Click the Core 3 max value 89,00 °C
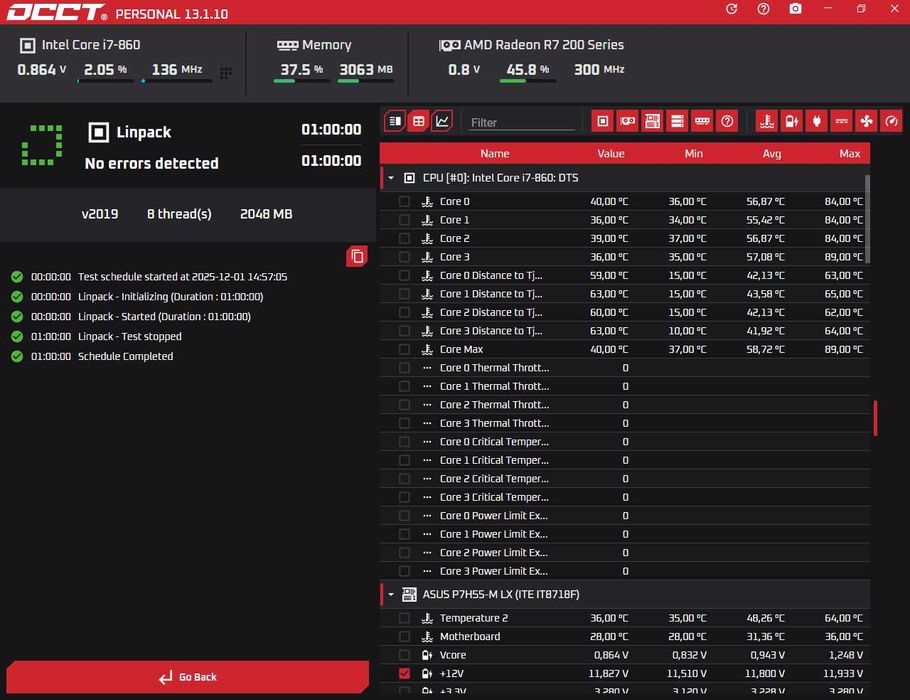This screenshot has height=700, width=910. click(x=843, y=257)
